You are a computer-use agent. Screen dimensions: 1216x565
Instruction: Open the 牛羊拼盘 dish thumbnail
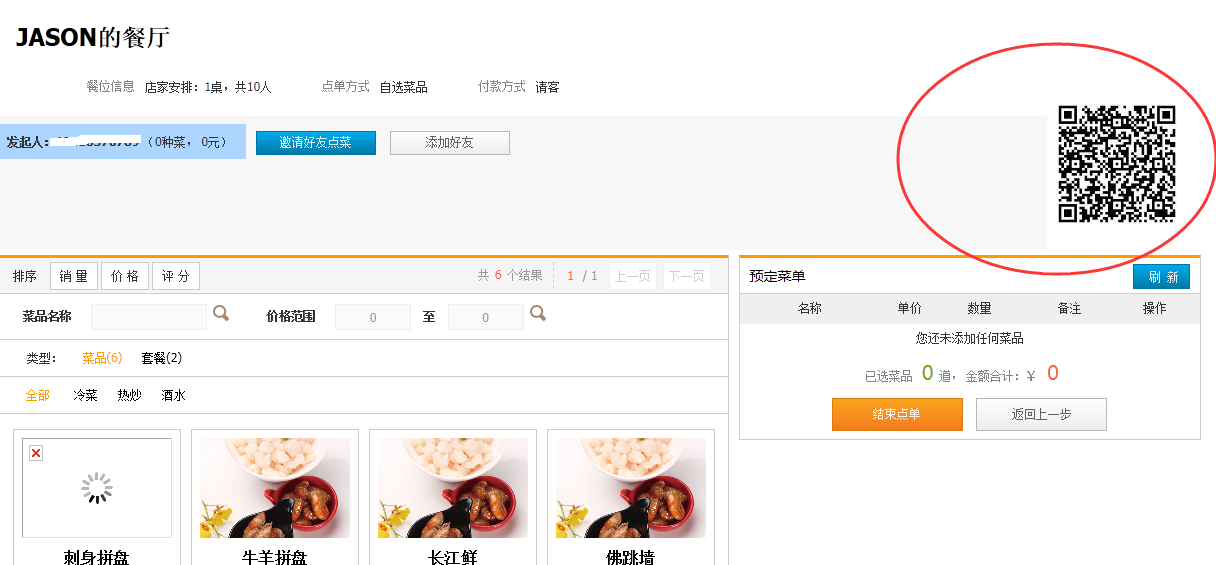275,488
